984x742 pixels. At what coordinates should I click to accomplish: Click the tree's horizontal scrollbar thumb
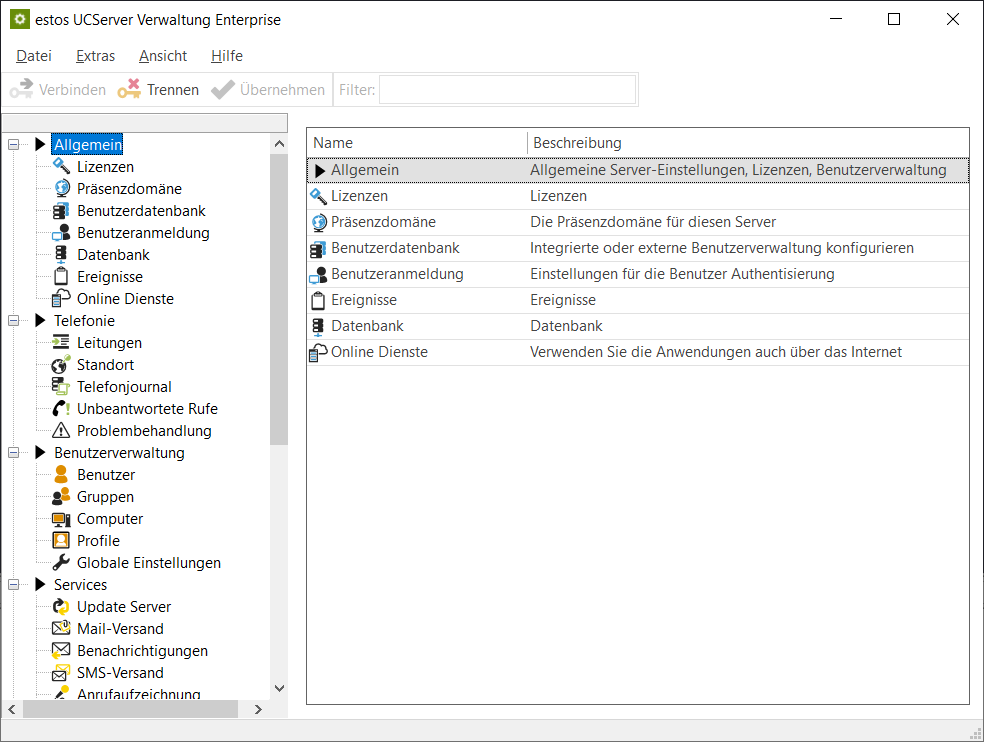pos(130,709)
